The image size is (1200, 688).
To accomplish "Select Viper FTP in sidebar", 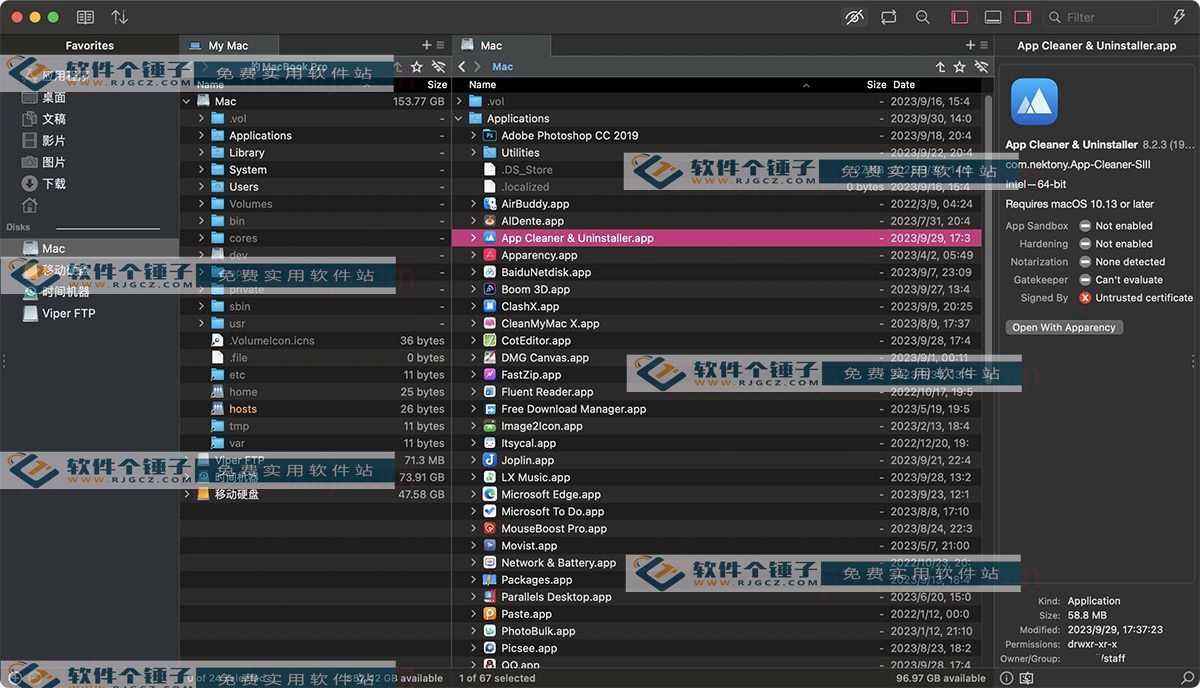I will [69, 313].
